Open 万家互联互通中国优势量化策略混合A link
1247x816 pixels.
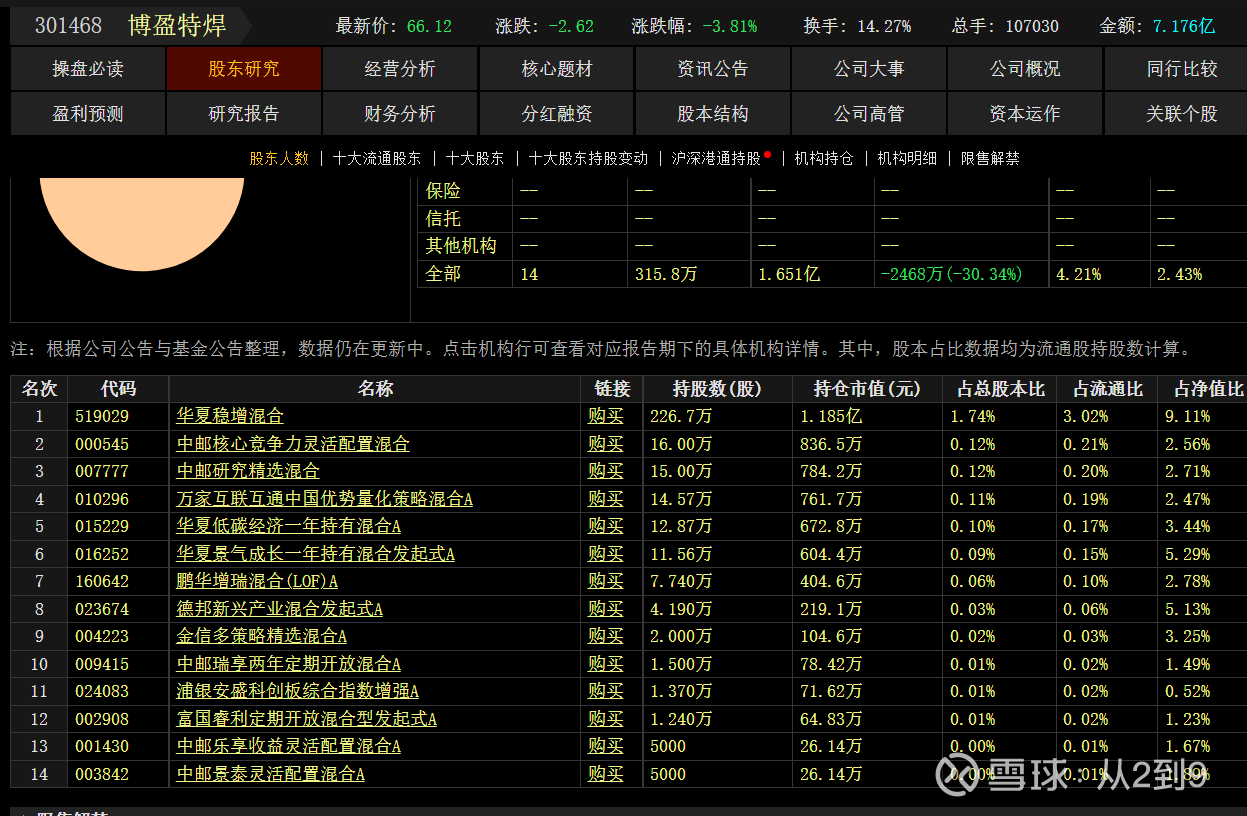325,499
